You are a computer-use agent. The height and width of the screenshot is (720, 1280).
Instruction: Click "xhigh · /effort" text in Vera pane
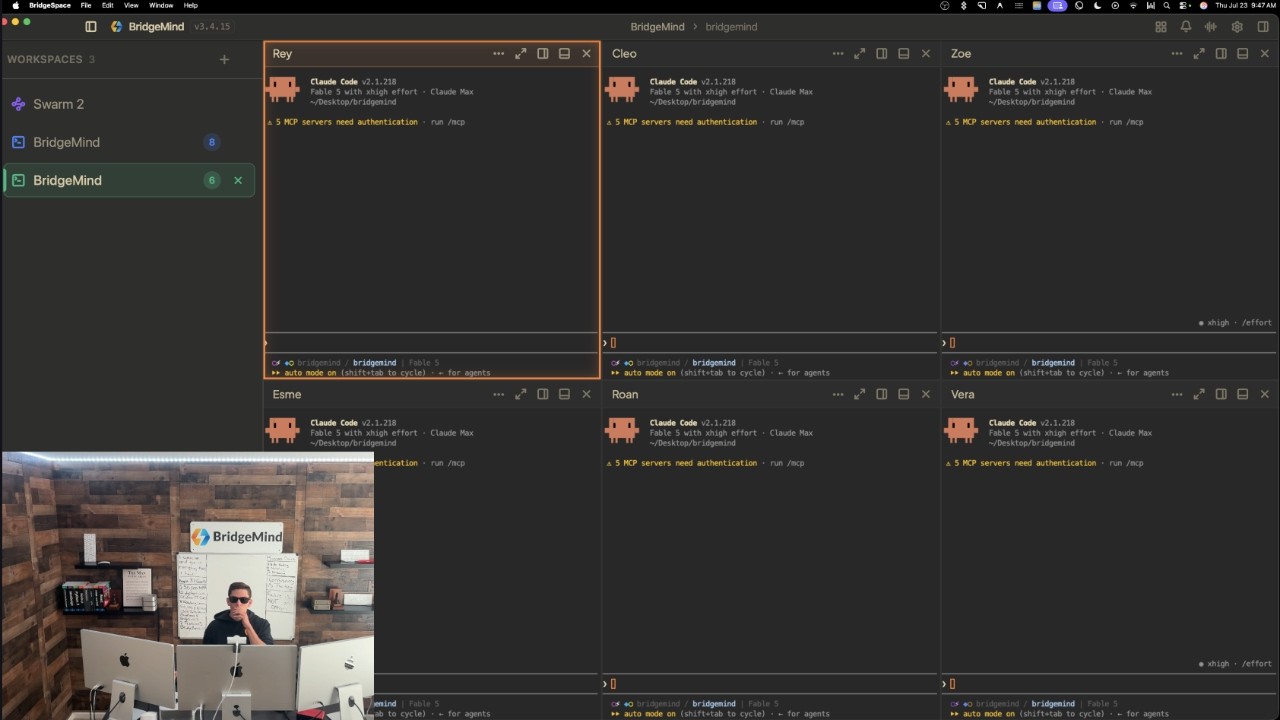(x=1239, y=664)
